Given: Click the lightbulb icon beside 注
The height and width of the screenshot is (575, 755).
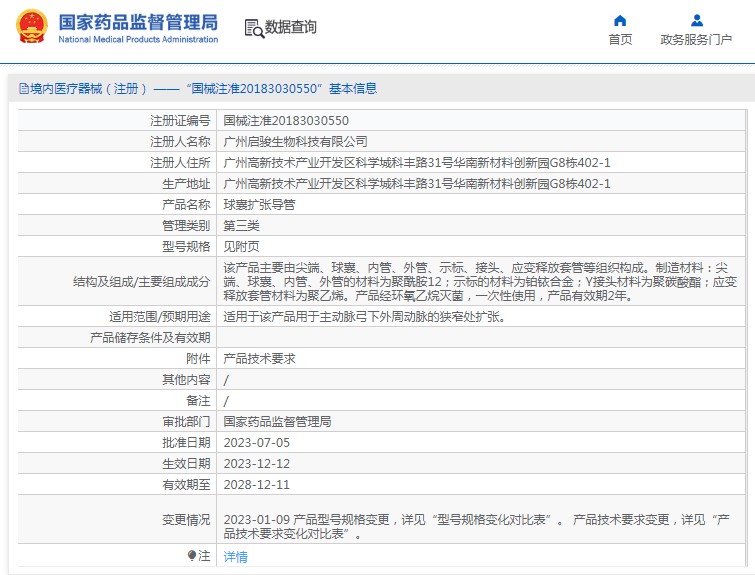Looking at the screenshot, I should point(192,556).
